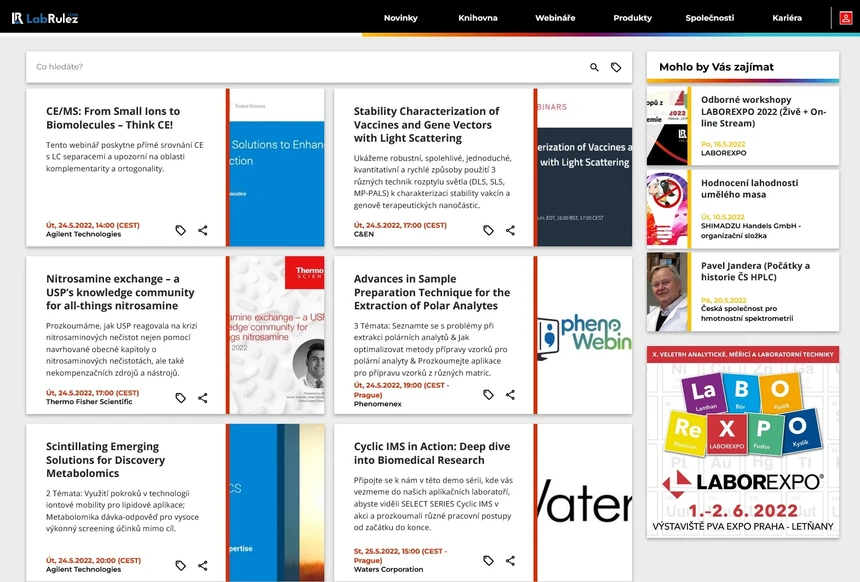Click 'SHIMADZU Handels GmbH' sidebar text
The image size is (860, 582).
point(751,230)
